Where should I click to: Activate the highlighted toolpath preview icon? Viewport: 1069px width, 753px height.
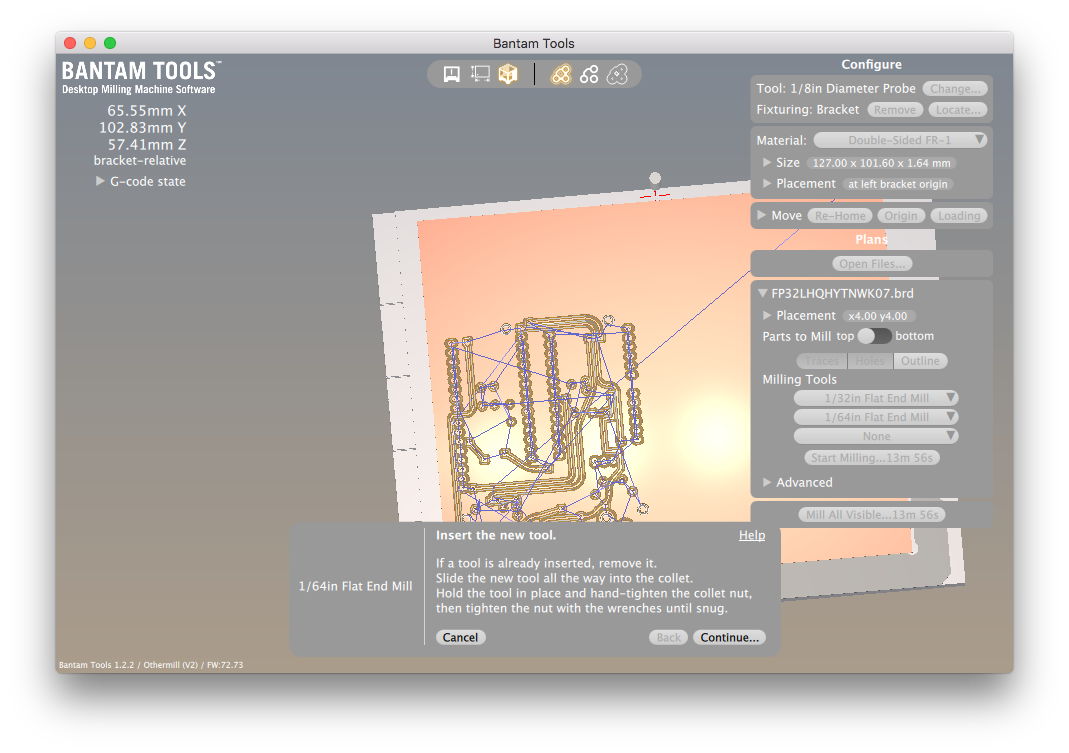coord(561,74)
